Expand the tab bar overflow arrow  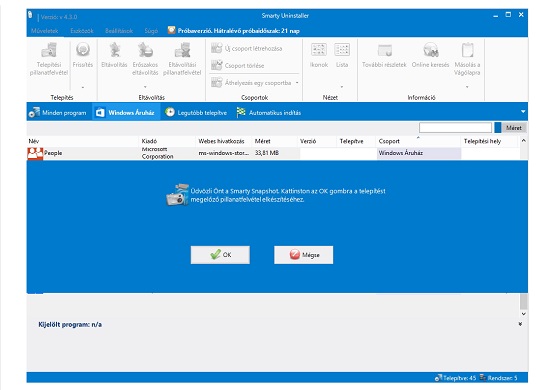tap(523, 112)
